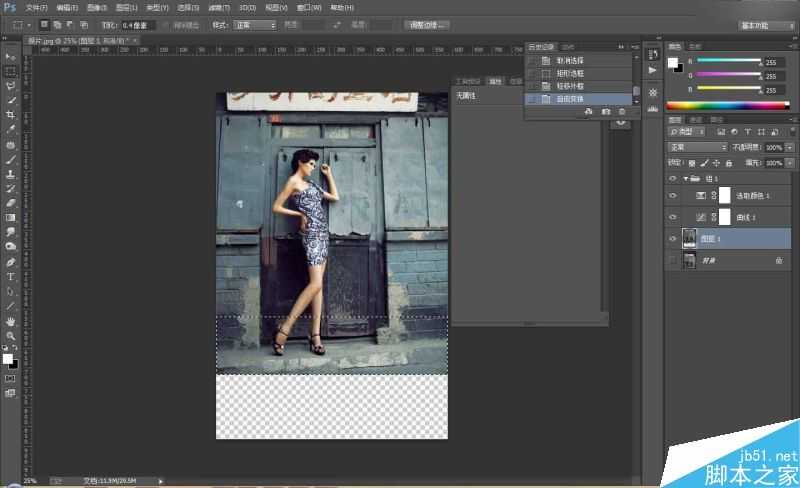Click the camera snapshot icon in History panel
The width and height of the screenshot is (800, 488).
pos(606,111)
